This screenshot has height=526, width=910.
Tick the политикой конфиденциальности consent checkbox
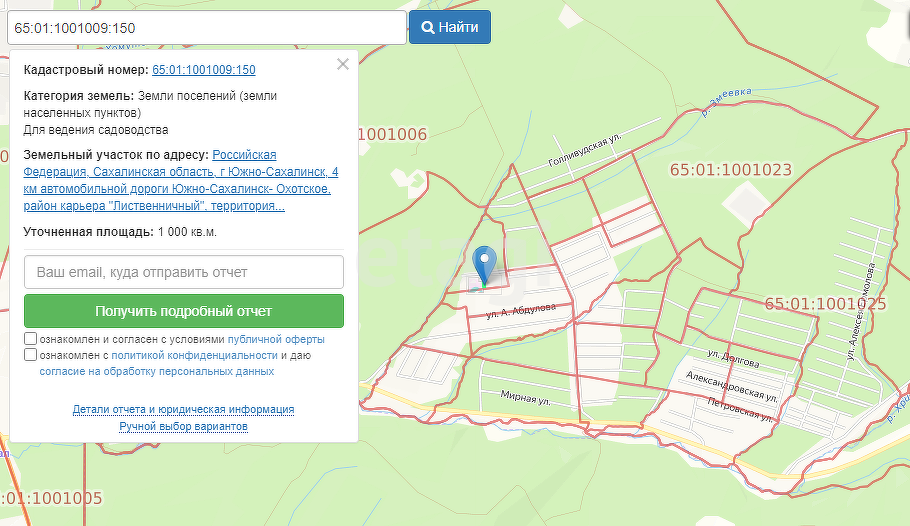click(x=31, y=355)
